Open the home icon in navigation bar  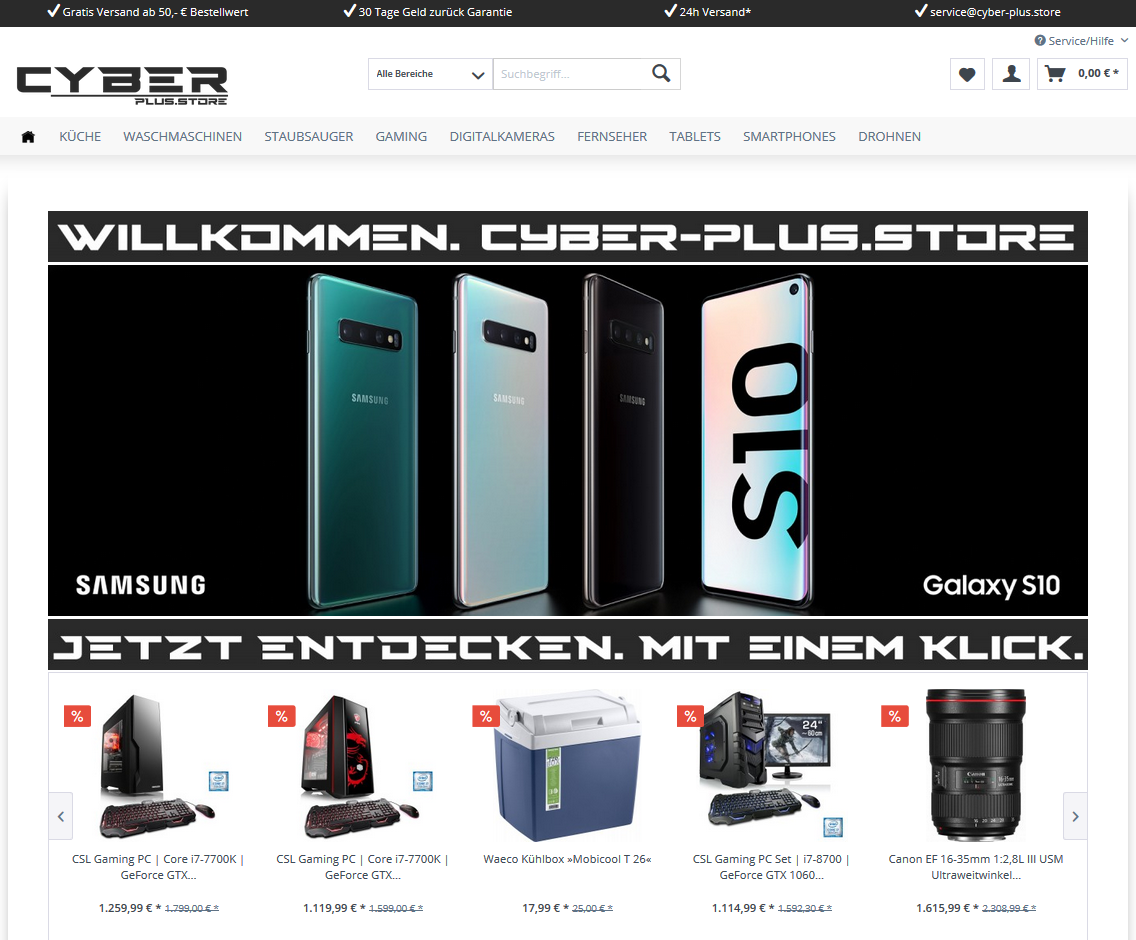tap(28, 136)
